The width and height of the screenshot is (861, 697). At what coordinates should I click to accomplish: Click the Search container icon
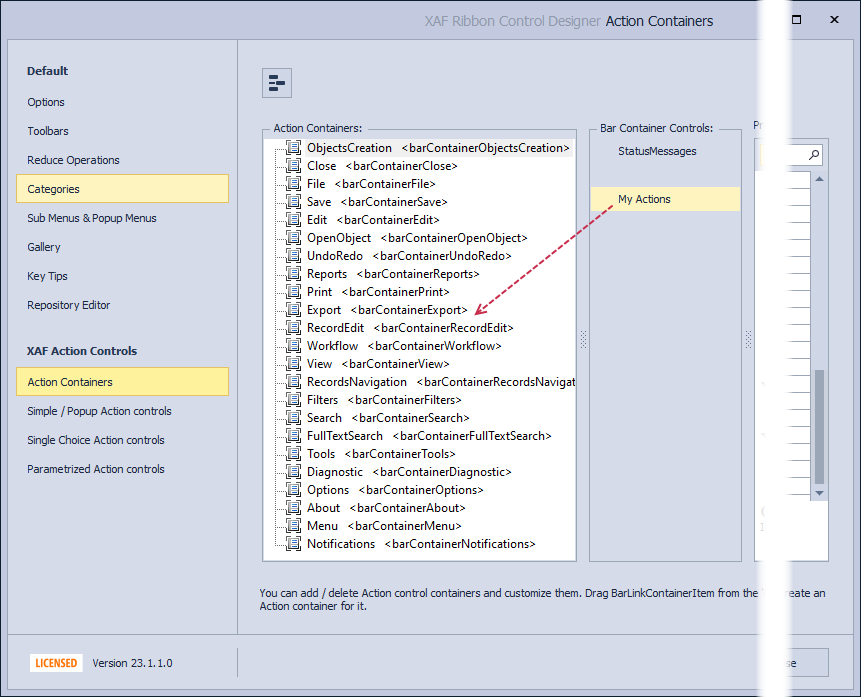[x=294, y=418]
